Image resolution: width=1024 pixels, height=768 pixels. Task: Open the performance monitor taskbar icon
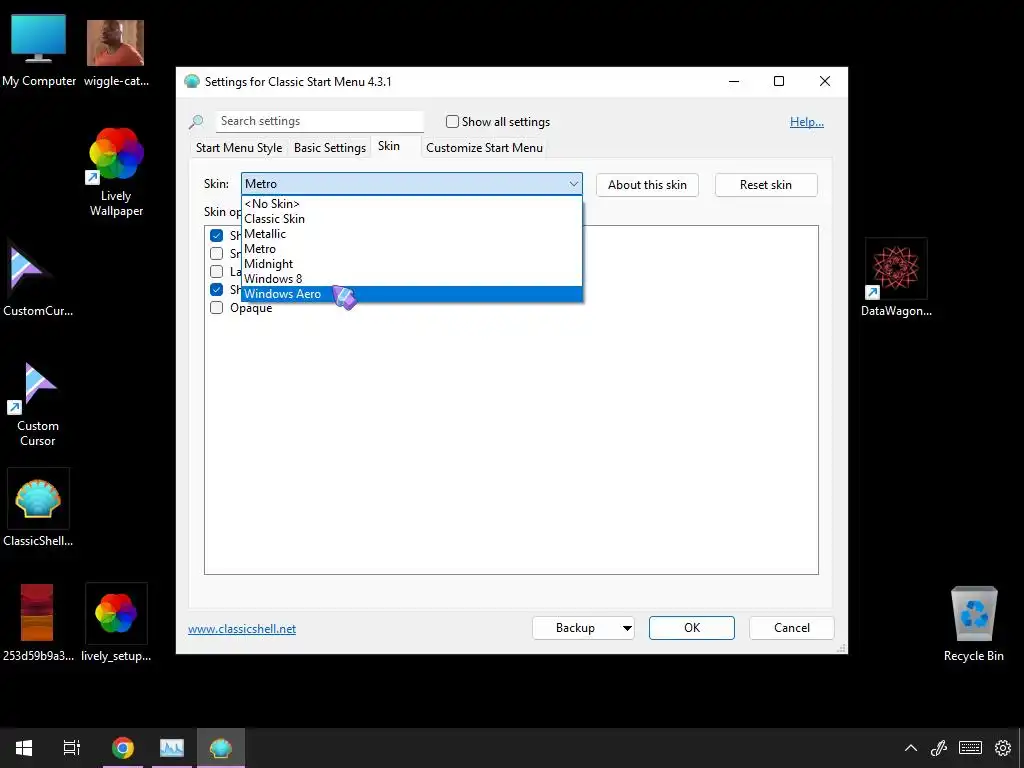tap(172, 748)
